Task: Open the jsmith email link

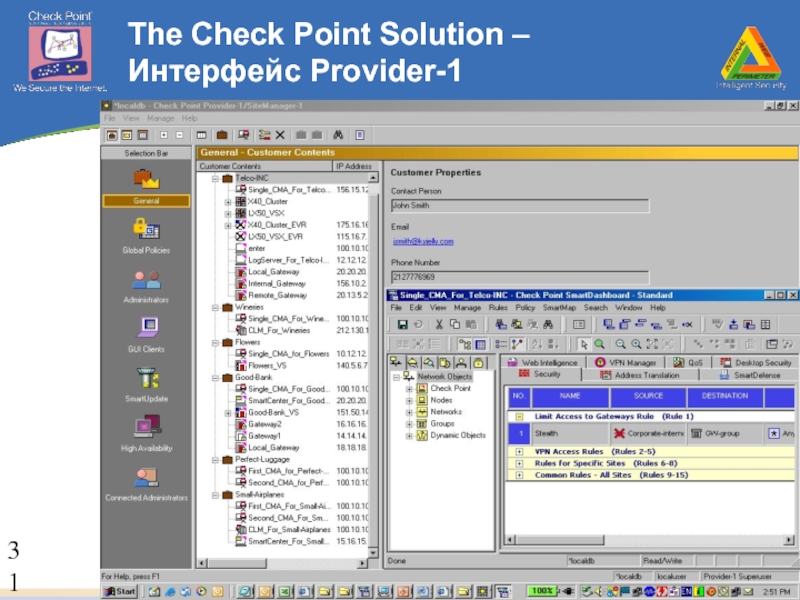Action: coord(423,241)
